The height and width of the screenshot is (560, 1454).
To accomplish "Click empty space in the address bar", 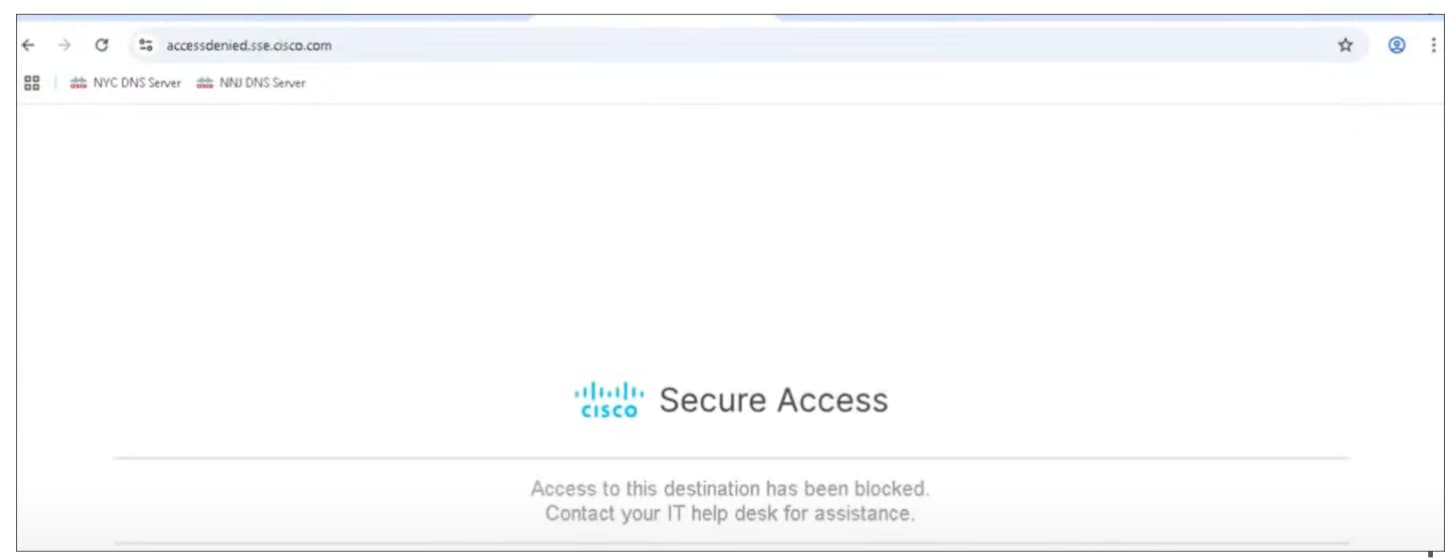I will [x=800, y=45].
